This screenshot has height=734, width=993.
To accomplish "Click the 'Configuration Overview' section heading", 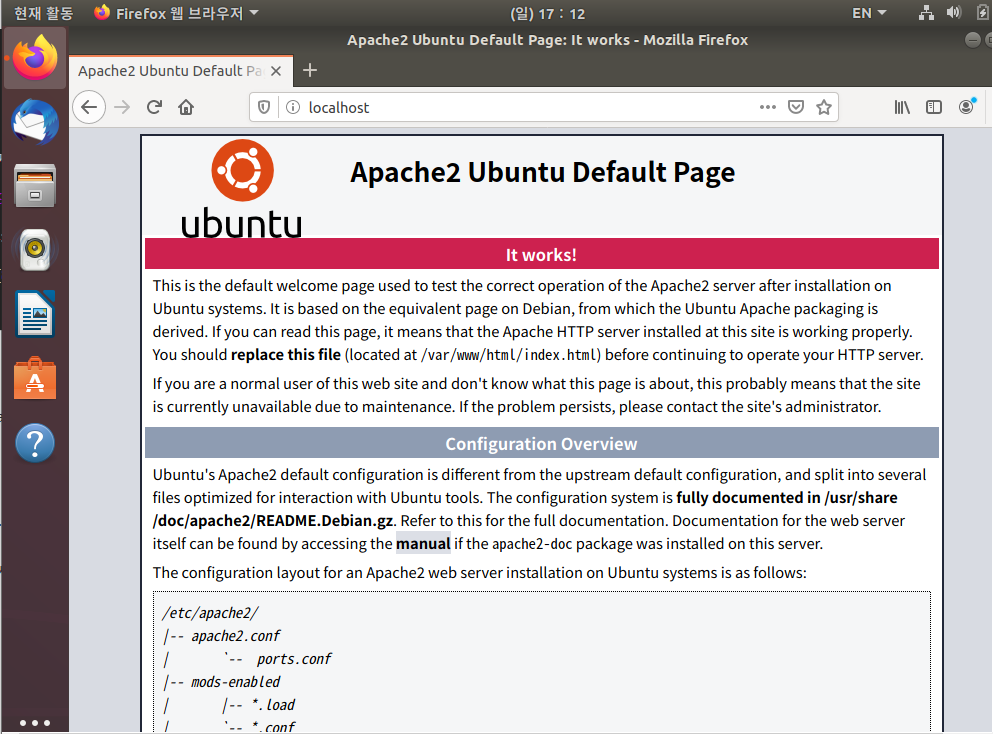I will pos(541,444).
